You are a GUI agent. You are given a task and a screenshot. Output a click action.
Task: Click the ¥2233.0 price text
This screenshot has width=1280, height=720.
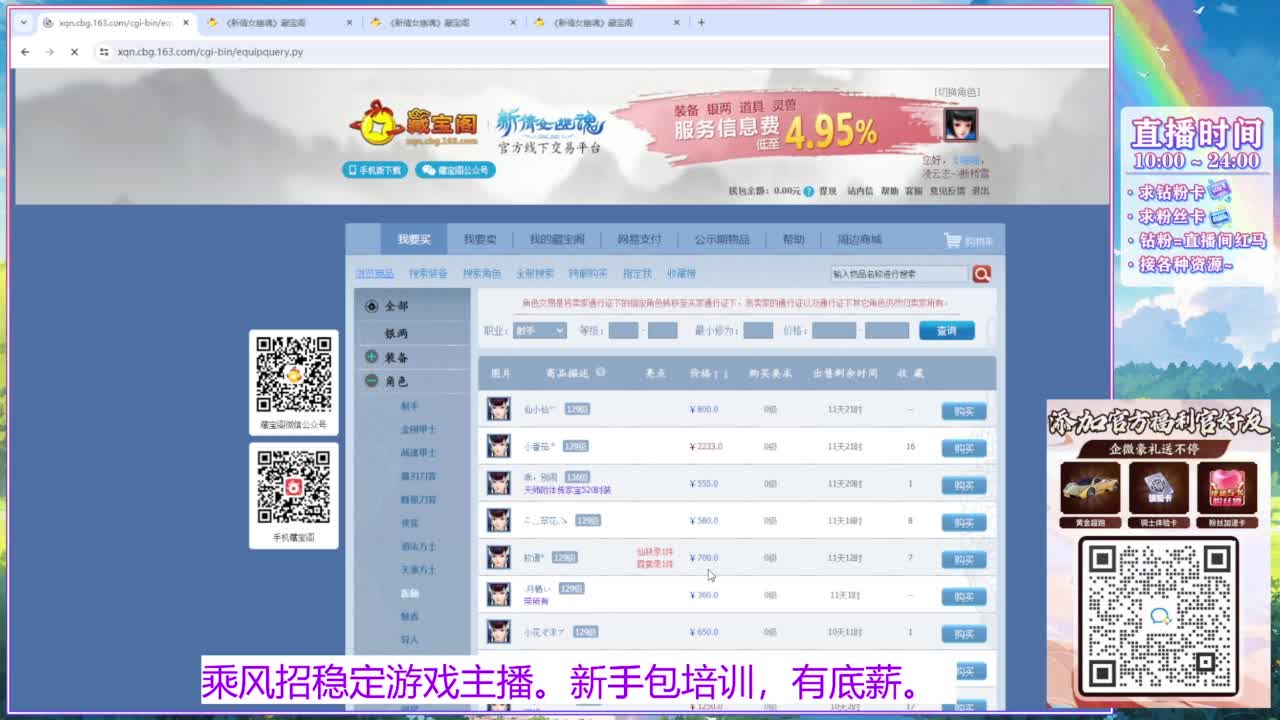[706, 446]
